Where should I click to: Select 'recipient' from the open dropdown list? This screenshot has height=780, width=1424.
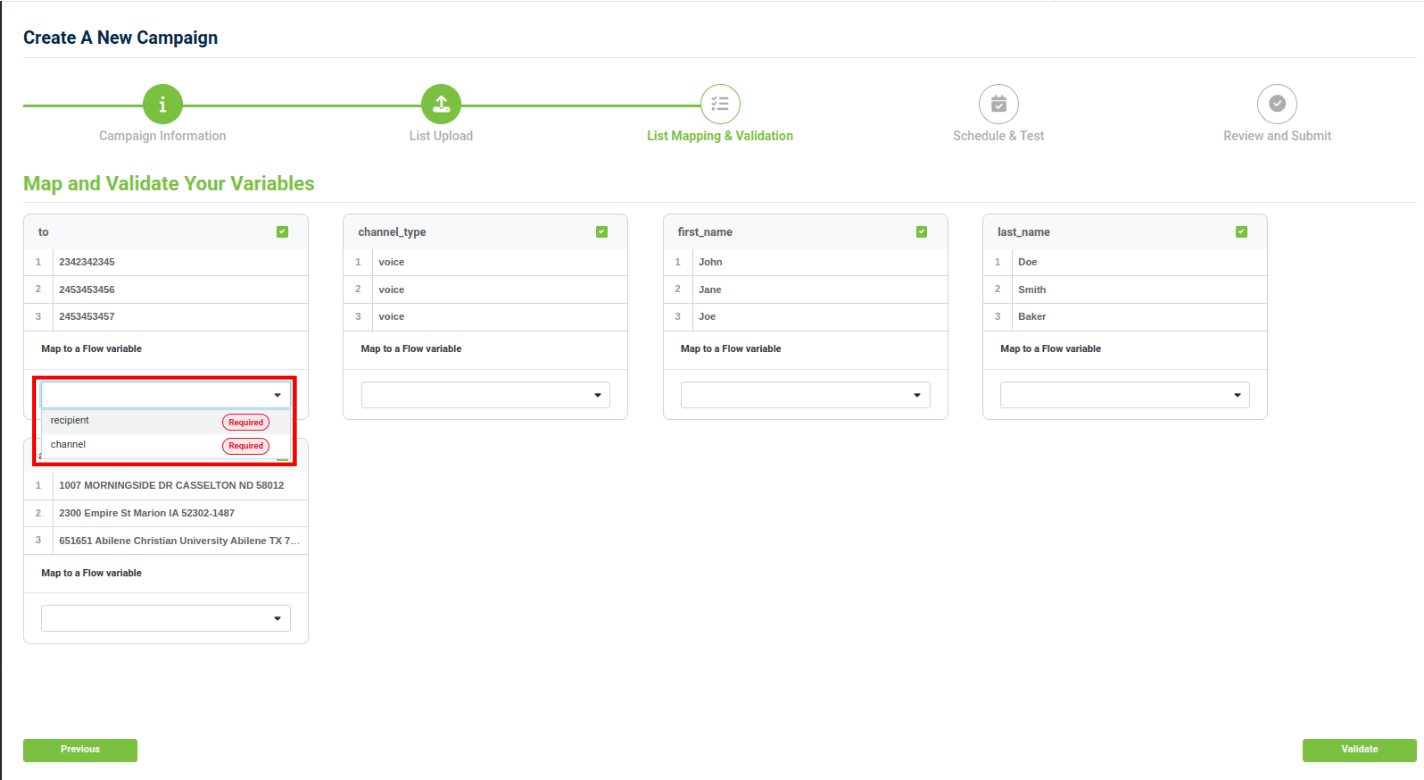70,421
